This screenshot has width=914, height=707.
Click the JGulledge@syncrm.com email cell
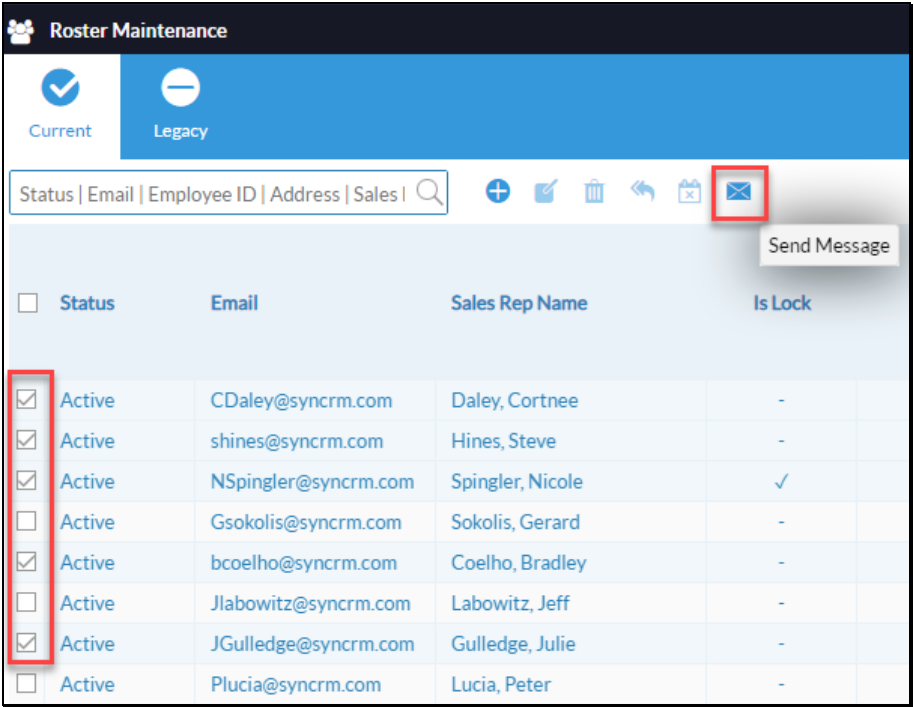pyautogui.click(x=312, y=643)
